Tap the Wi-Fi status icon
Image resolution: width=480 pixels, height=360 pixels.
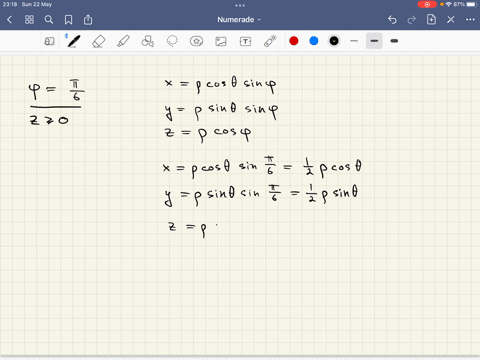click(x=448, y=4)
